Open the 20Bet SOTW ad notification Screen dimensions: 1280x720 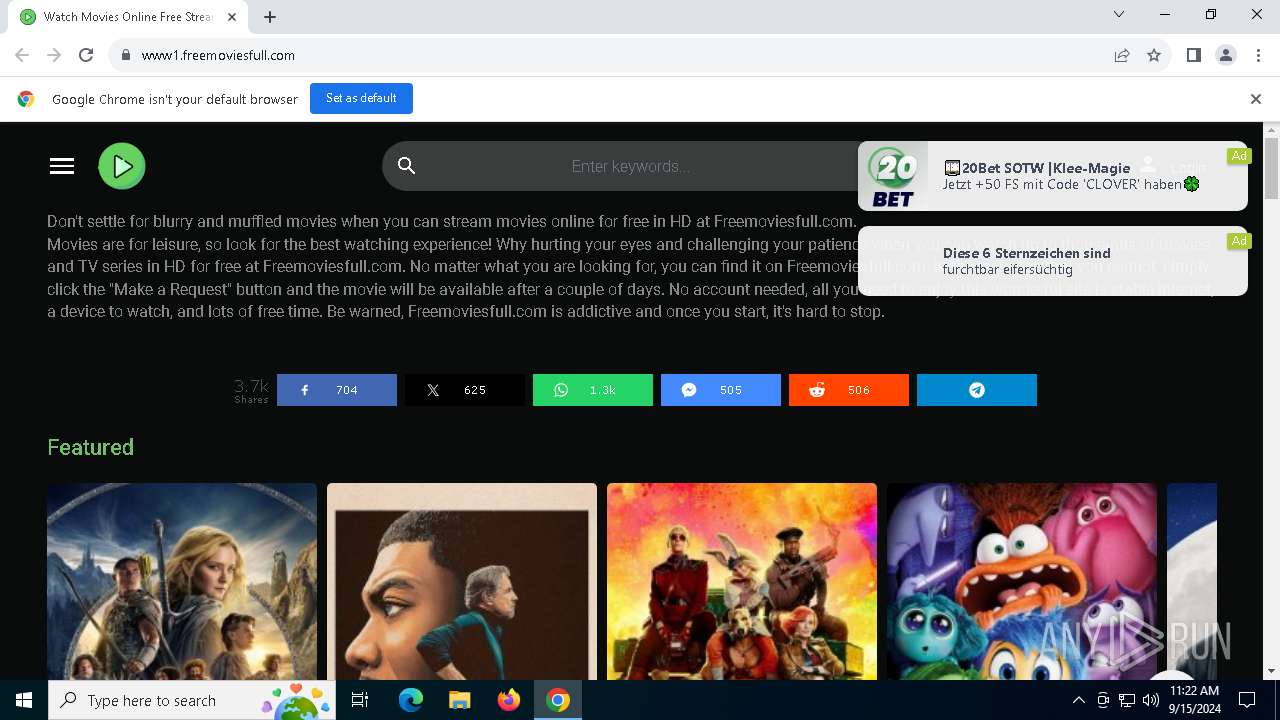click(x=1053, y=176)
